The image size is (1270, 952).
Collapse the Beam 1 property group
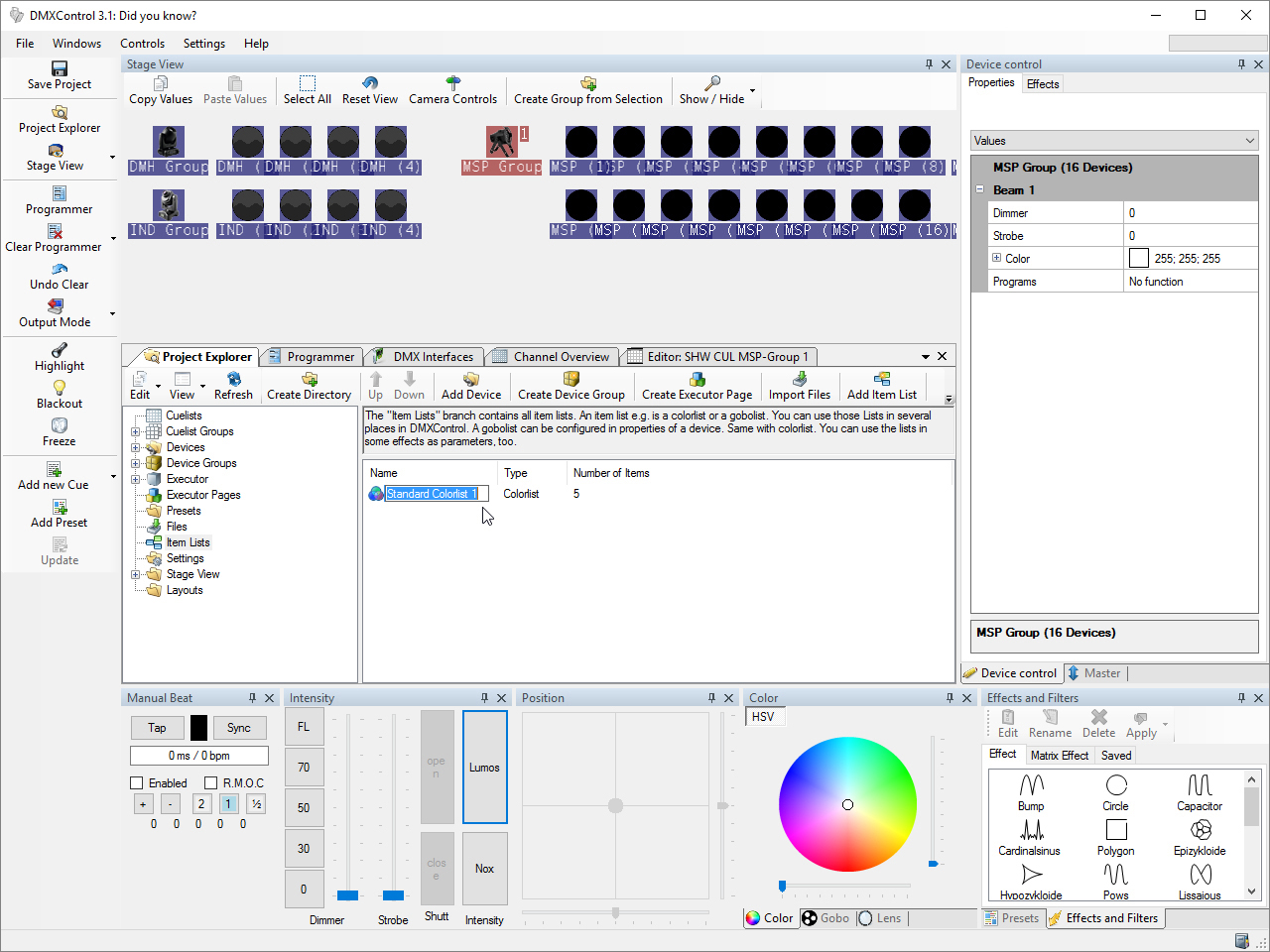point(980,189)
